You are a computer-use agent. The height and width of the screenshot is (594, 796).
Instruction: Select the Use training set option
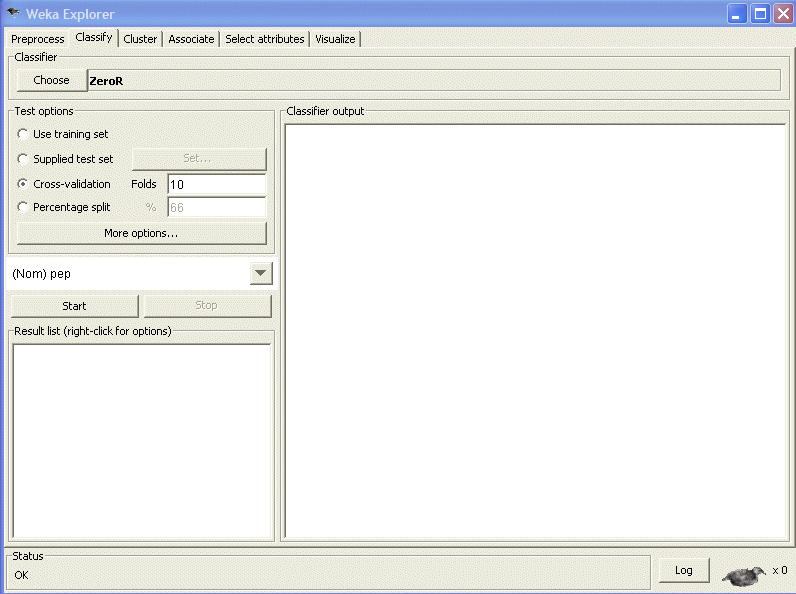pyautogui.click(x=23, y=134)
